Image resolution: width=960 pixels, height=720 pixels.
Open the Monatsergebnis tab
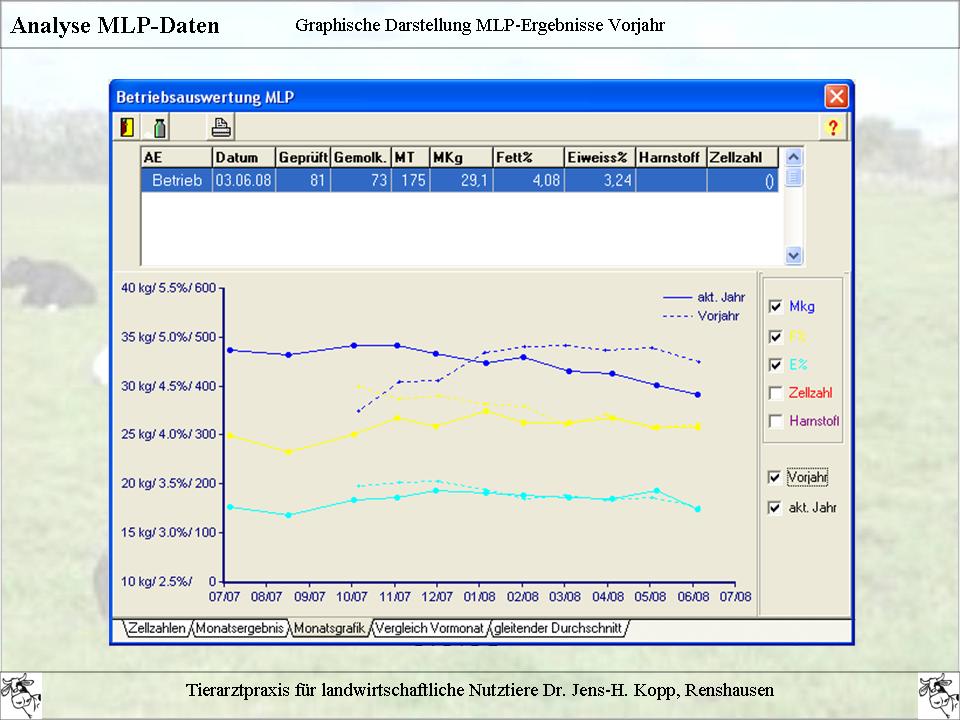[x=239, y=629]
